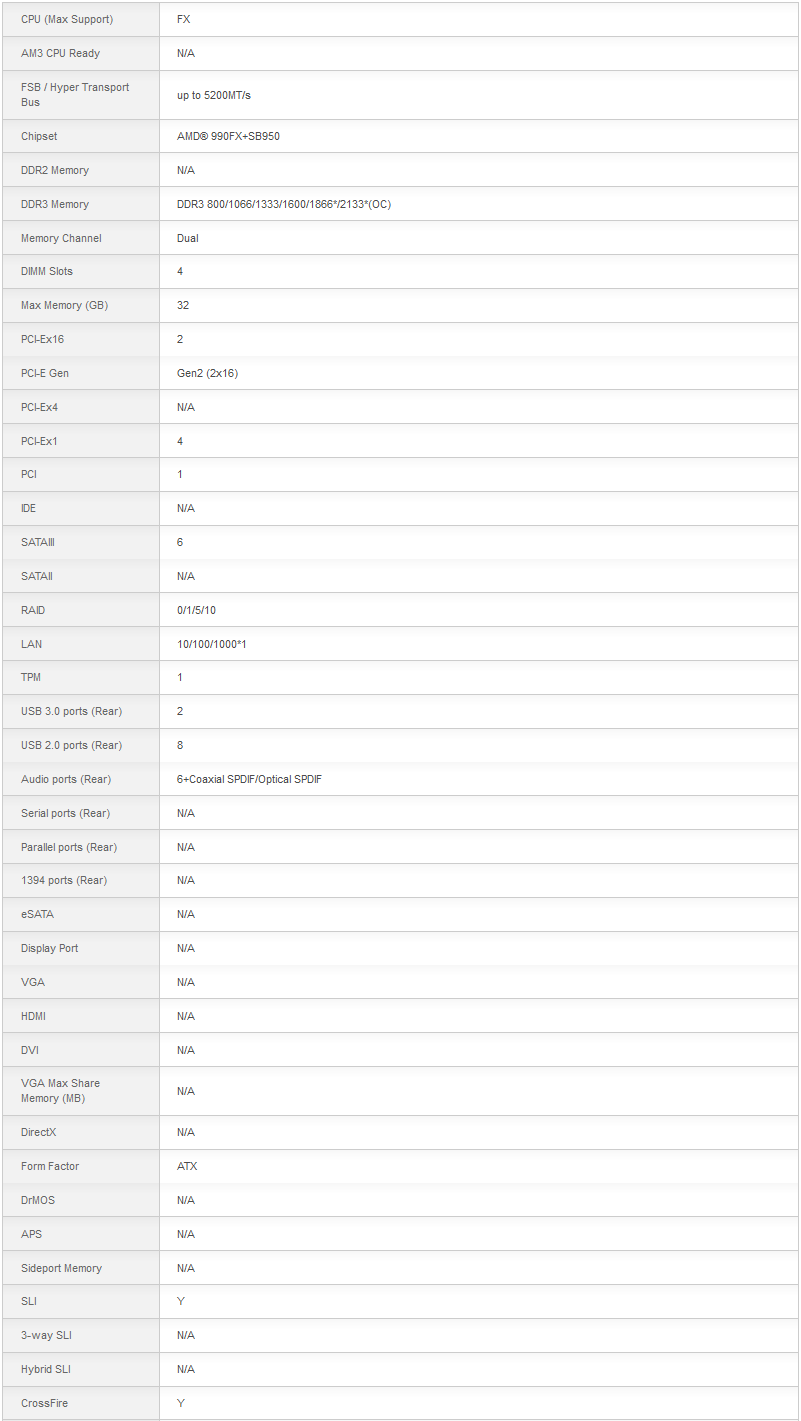Select the 'up to 5200MT/s' value

tap(214, 95)
